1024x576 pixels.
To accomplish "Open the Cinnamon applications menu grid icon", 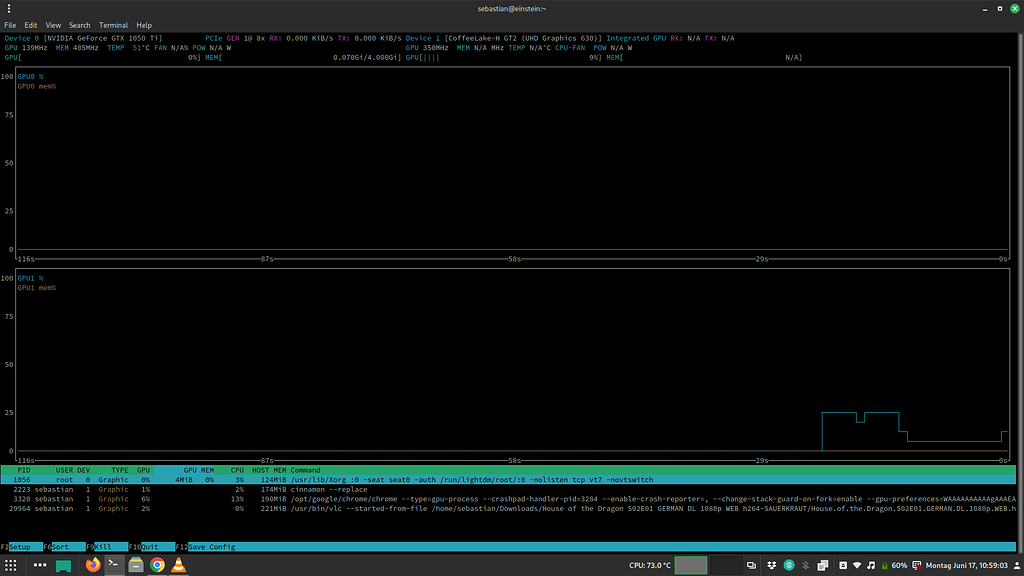I will pos(11,564).
